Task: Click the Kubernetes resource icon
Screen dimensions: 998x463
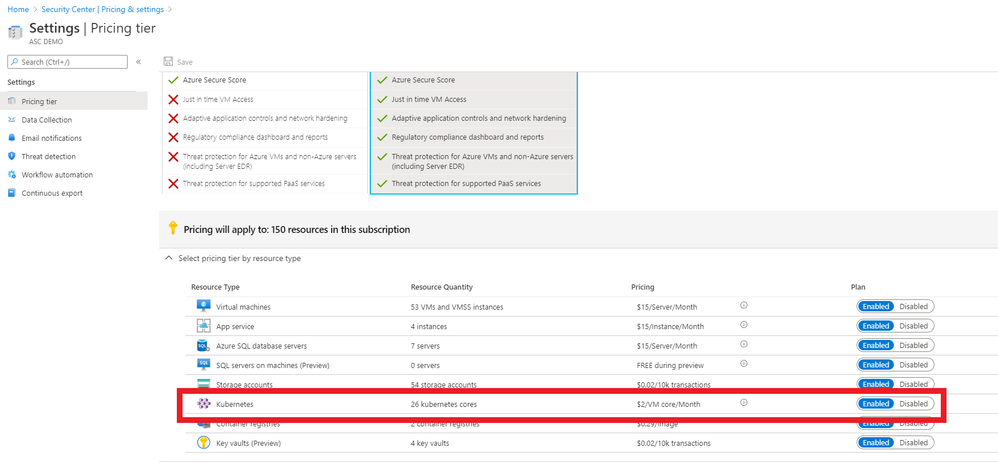Action: 203,403
